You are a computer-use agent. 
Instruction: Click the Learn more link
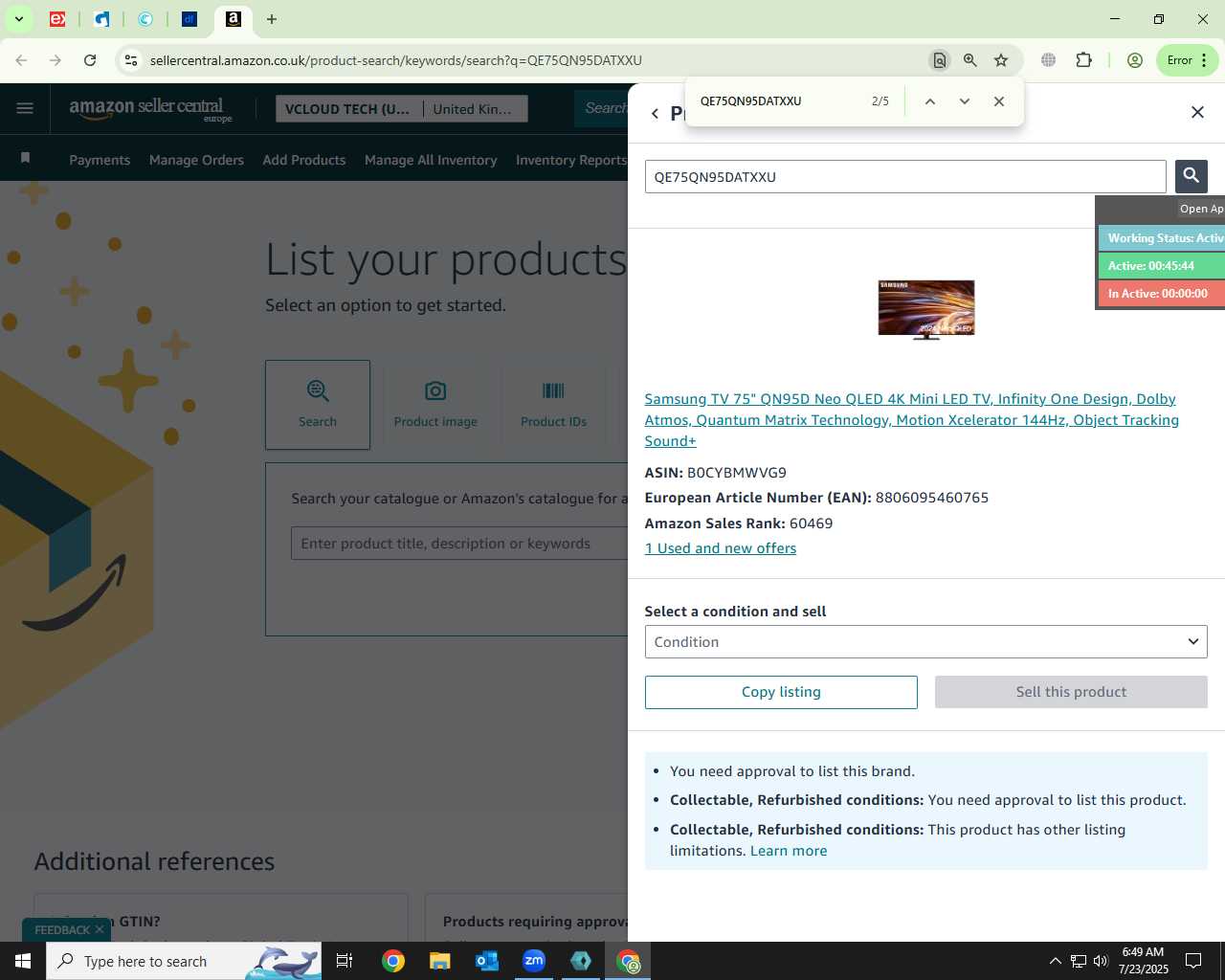click(789, 851)
